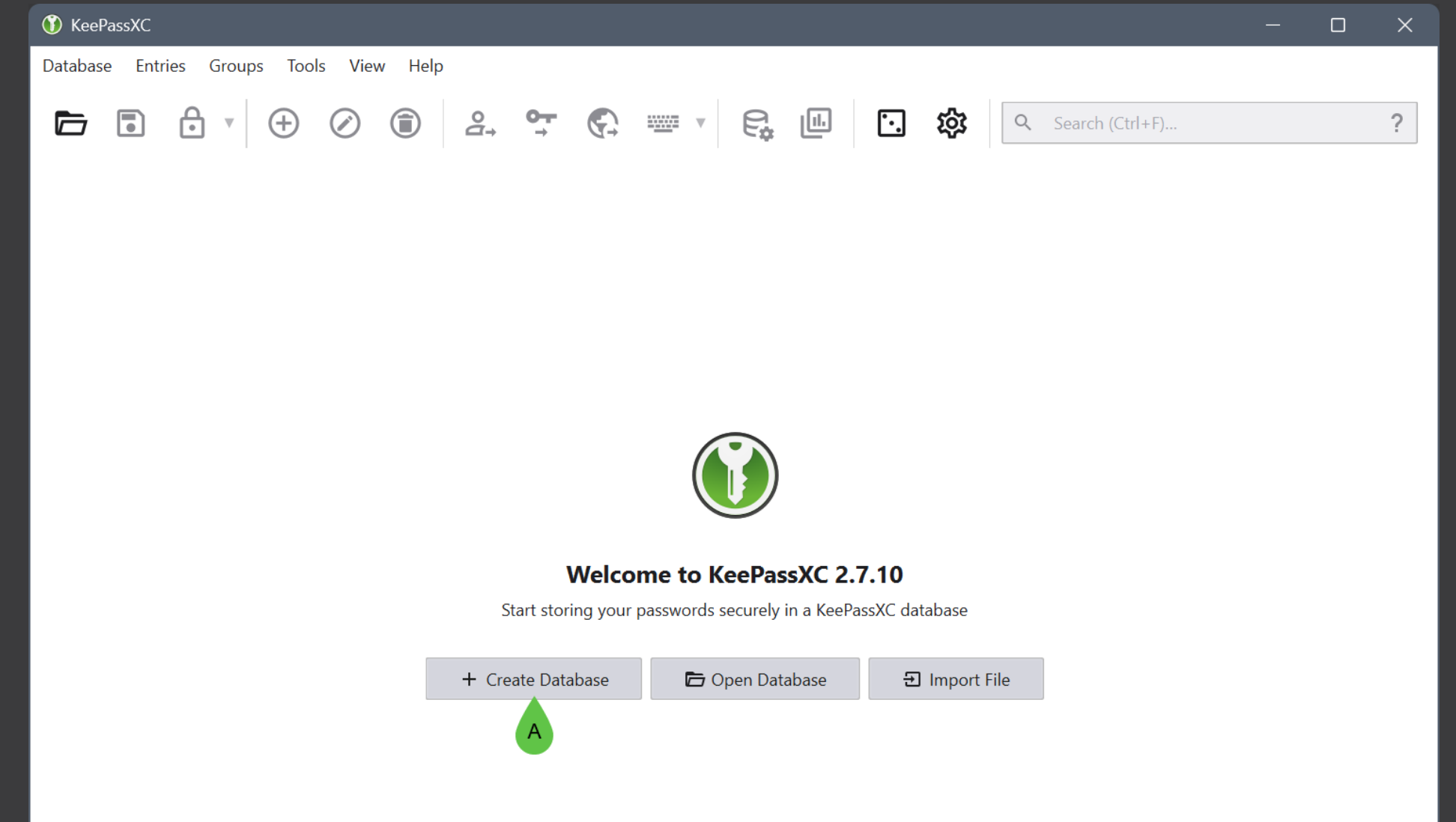Click the Copy URL globe icon
The image size is (1456, 822).
pos(602,123)
